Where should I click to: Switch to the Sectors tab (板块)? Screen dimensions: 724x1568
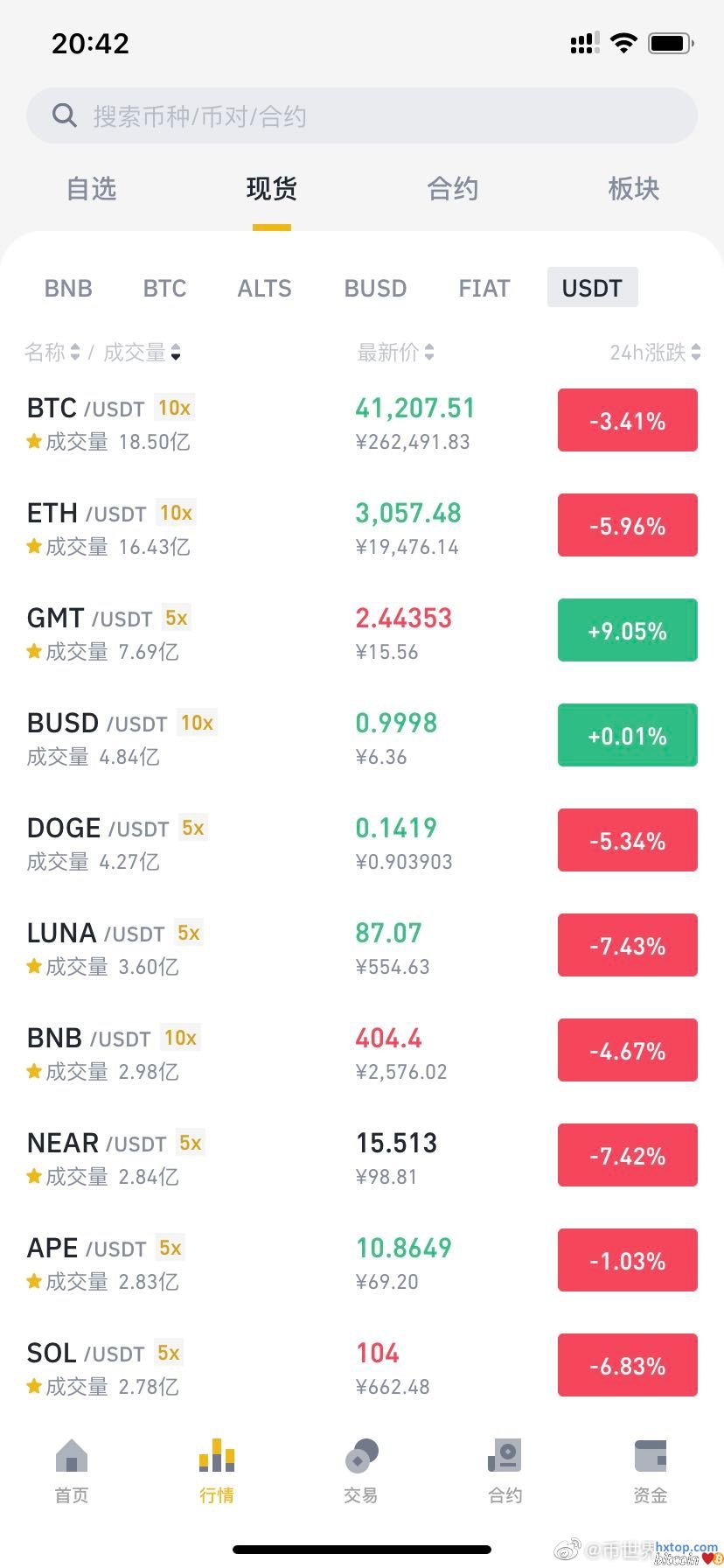click(x=633, y=189)
